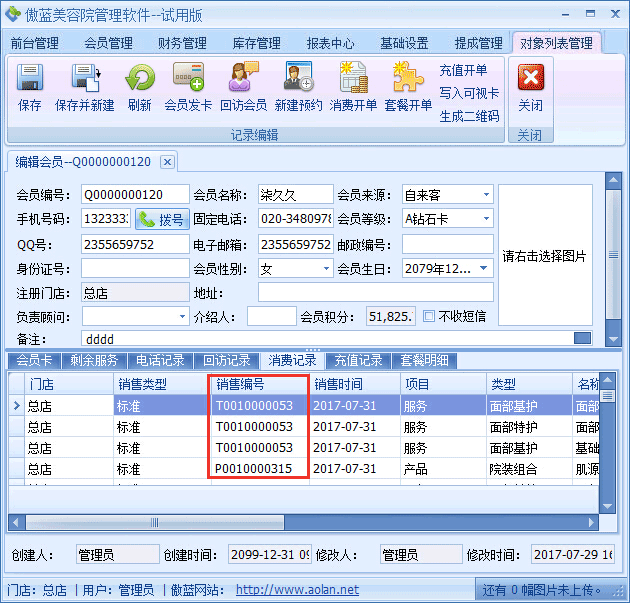The image size is (630, 603).
Task: Click the 销售类型 column header
Action: pos(162,384)
